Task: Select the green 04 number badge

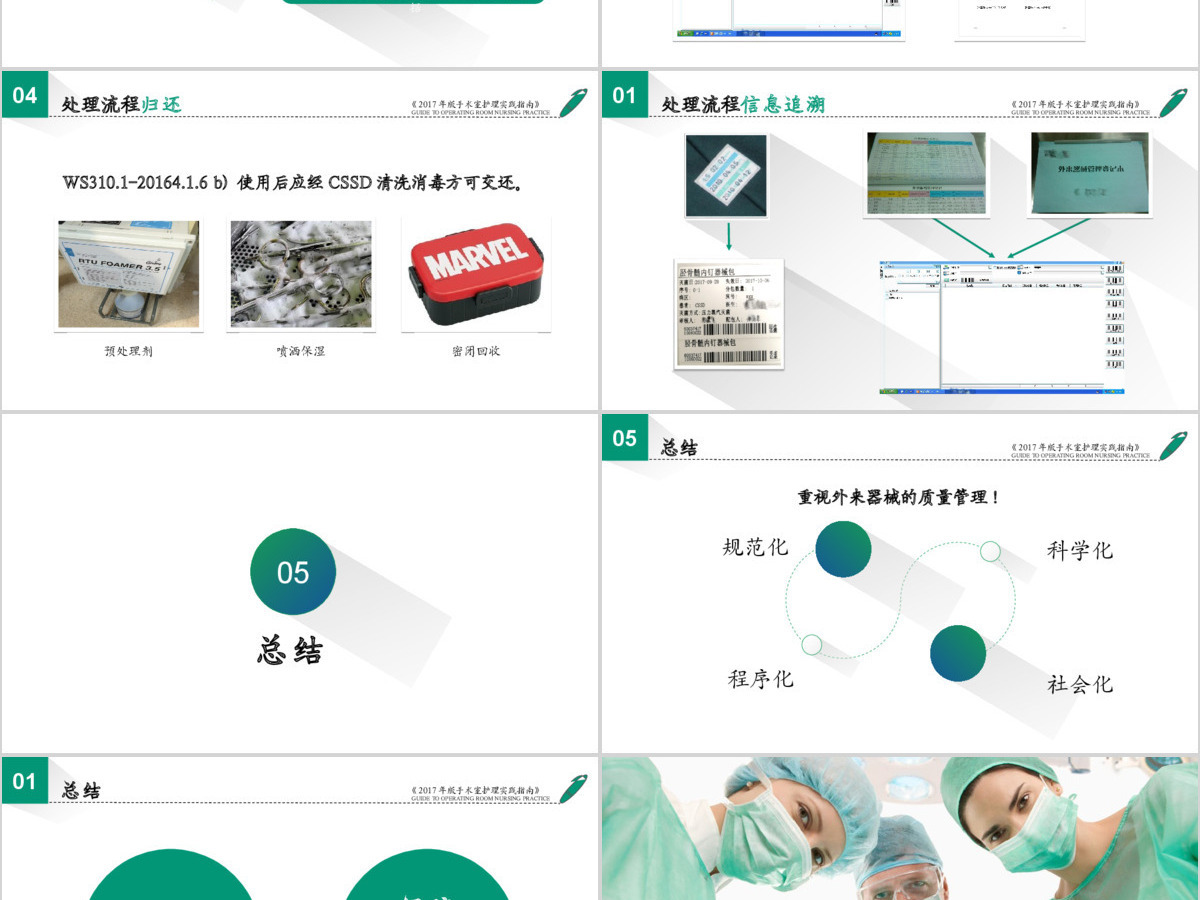Action: (x=24, y=95)
